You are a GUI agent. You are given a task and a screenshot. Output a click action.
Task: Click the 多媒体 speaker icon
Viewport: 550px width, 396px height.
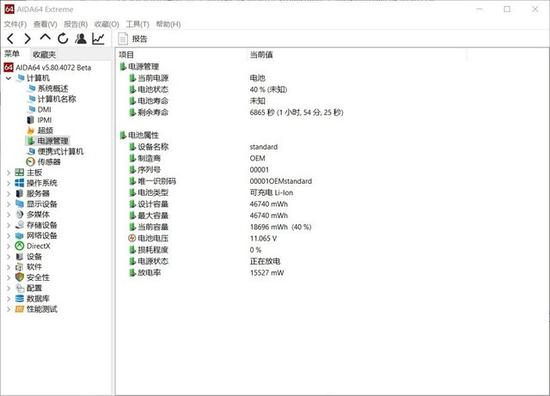[x=20, y=214]
